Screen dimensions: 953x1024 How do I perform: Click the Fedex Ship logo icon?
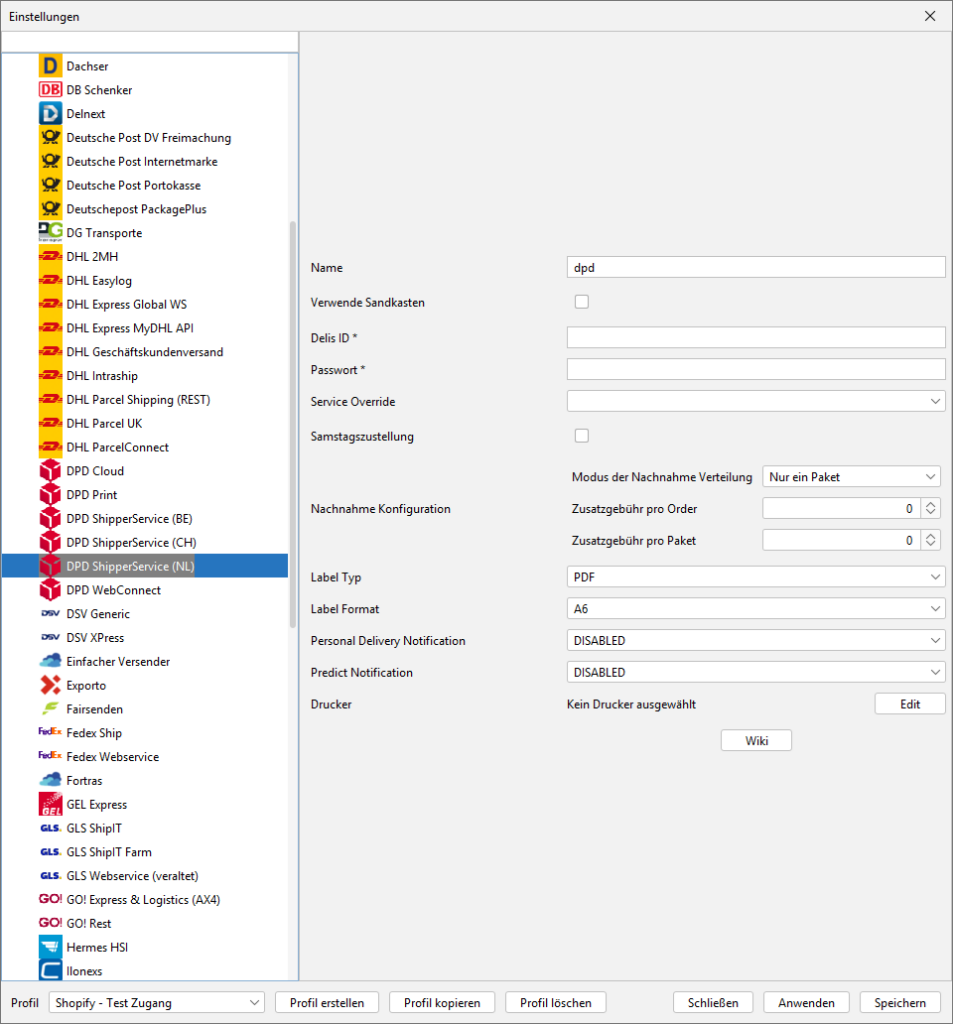coord(50,733)
